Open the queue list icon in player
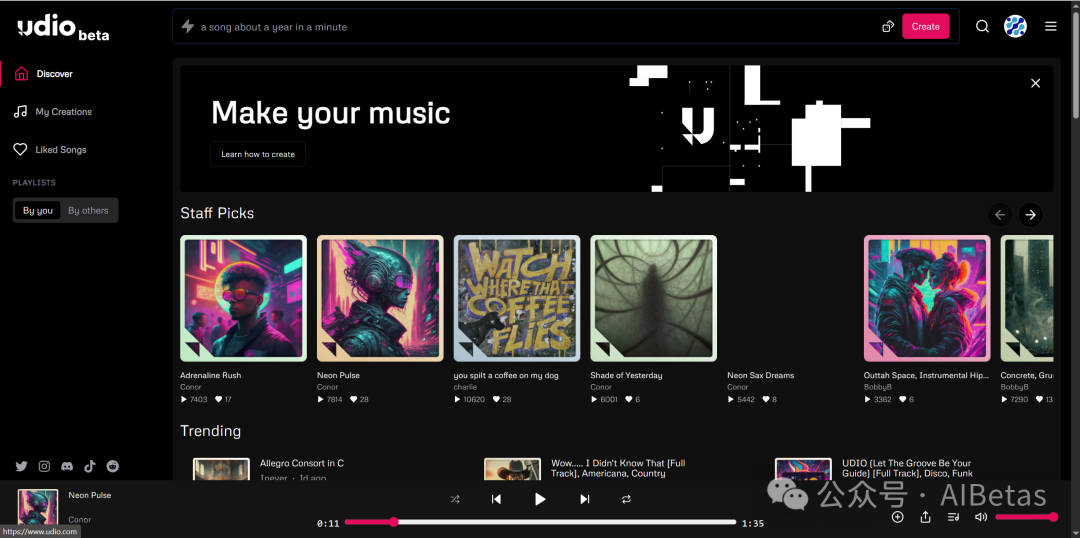Screen dimensions: 1080x538 953,517
